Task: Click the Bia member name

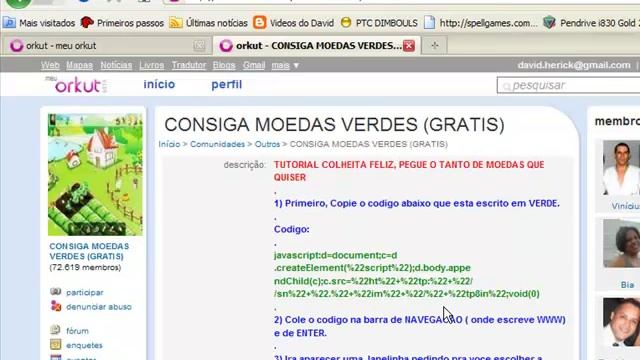Action: tap(627, 285)
